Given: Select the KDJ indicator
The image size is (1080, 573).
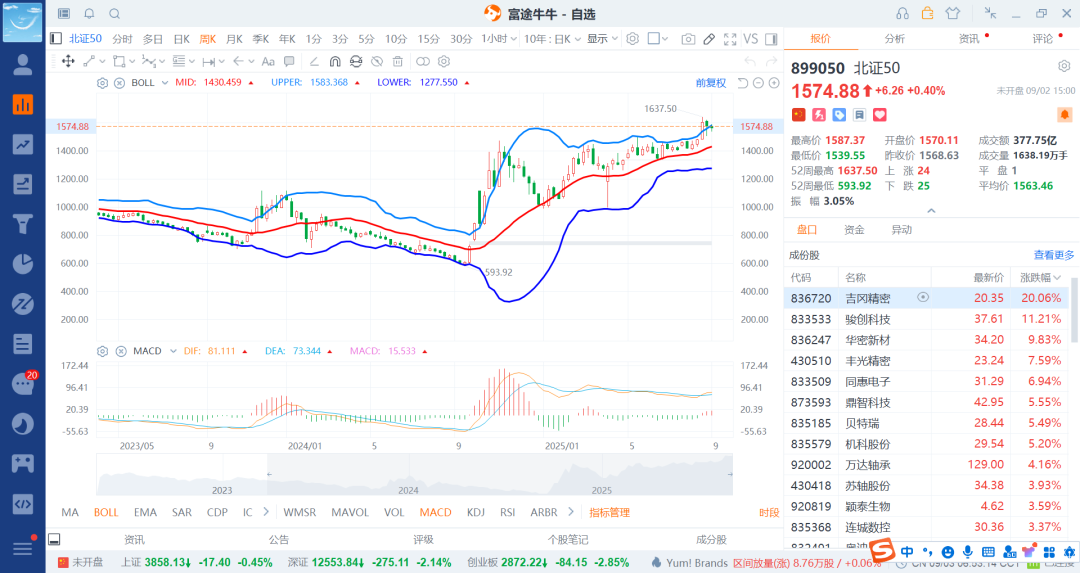Looking at the screenshot, I should coord(475,512).
